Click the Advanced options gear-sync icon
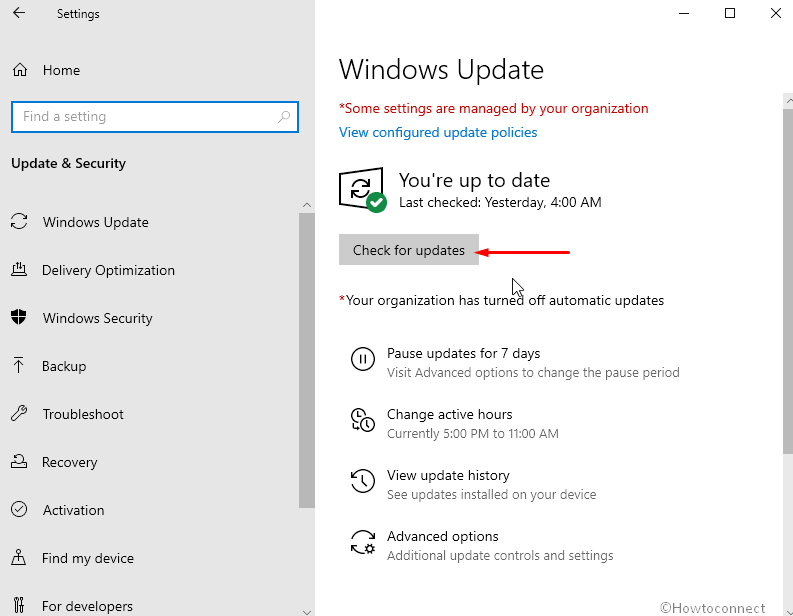Screen dimensions: 793x616 coord(363,542)
